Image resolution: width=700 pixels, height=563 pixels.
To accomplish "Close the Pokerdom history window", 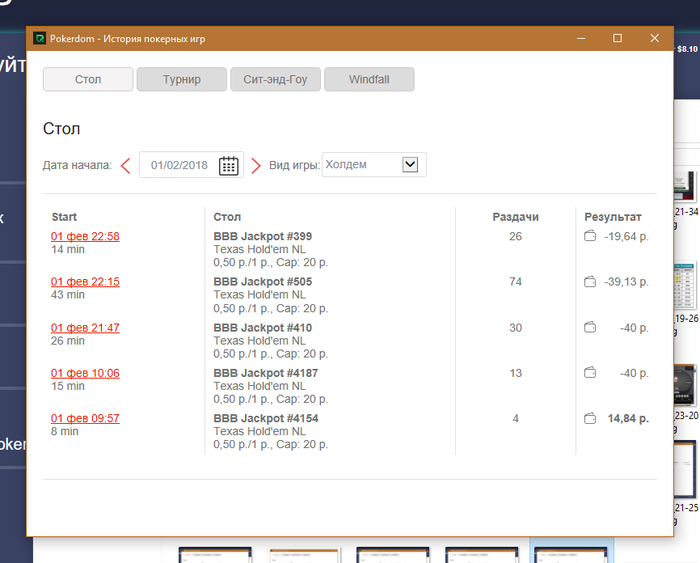I will point(654,38).
